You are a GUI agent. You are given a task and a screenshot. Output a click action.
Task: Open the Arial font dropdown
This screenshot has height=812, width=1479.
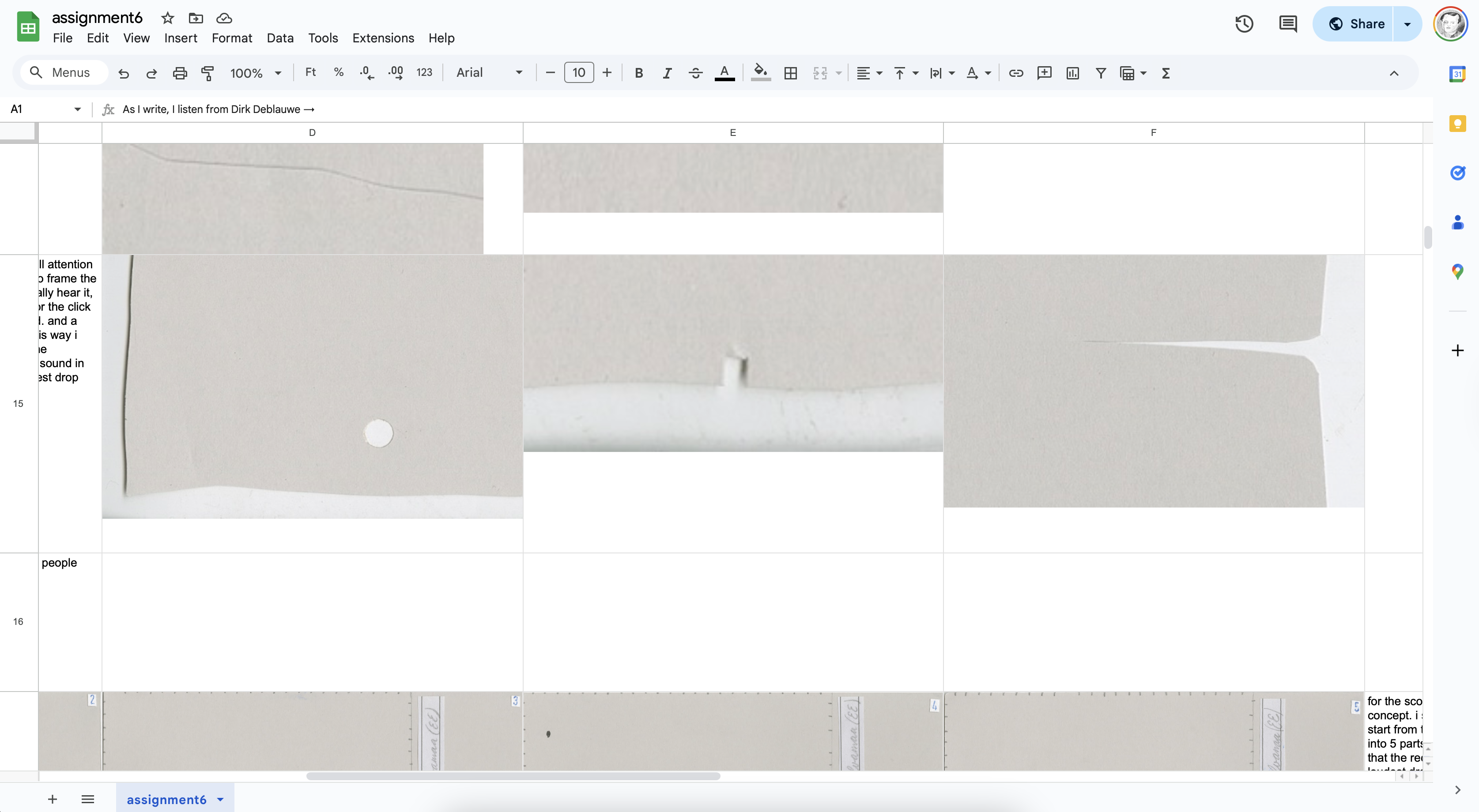[x=489, y=73]
